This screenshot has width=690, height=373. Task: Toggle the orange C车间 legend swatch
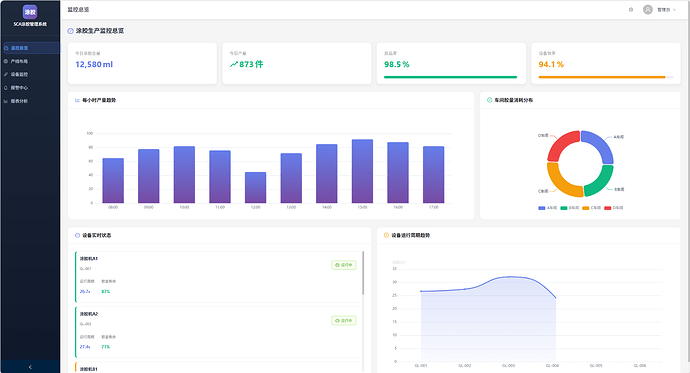pyautogui.click(x=586, y=208)
